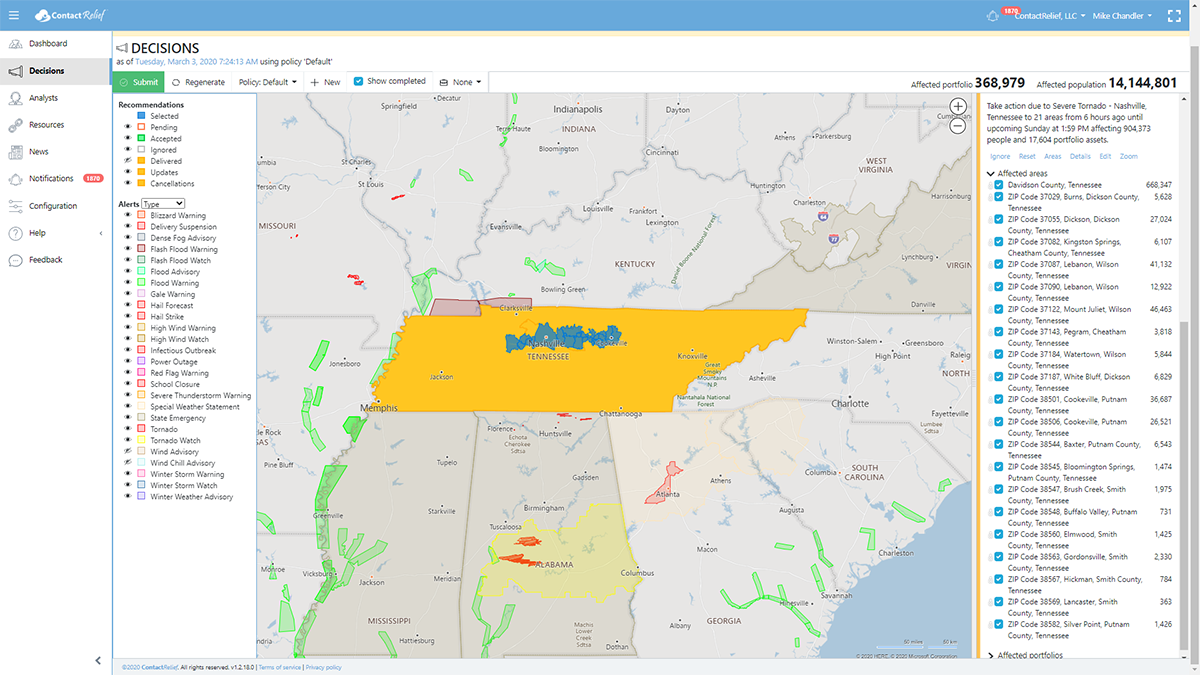Open the Mike Chandler user menu
This screenshot has width=1200, height=675.
coord(1123,16)
